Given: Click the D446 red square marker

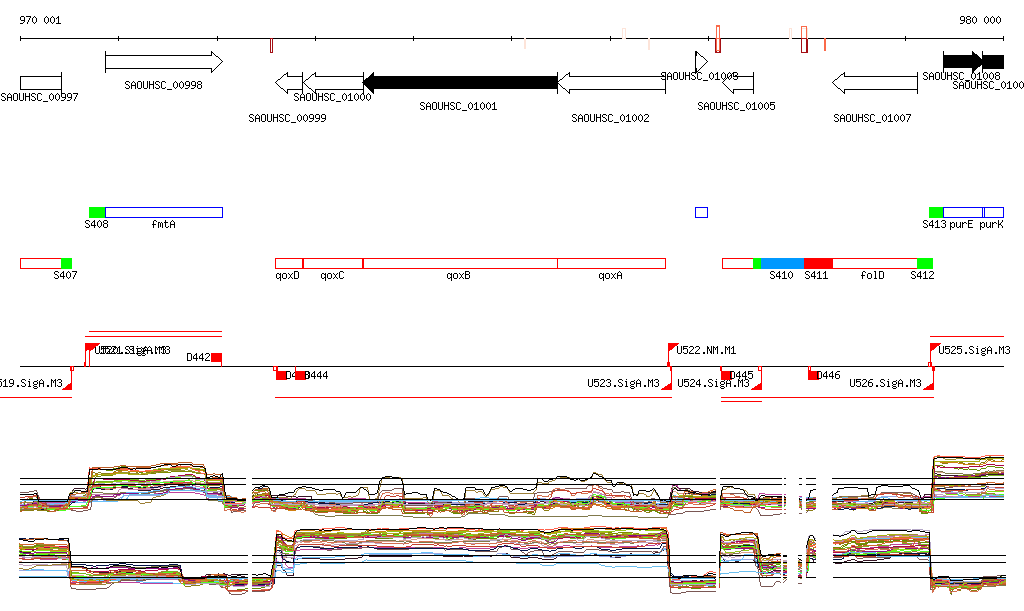Looking at the screenshot, I should click(813, 375).
